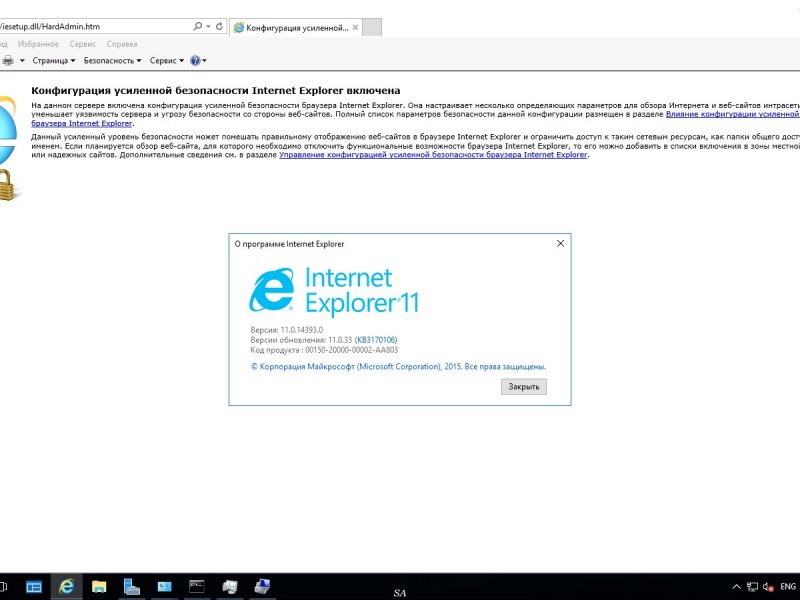Image resolution: width=800 pixels, height=600 pixels.
Task: Open the Справка menu
Action: [x=122, y=44]
